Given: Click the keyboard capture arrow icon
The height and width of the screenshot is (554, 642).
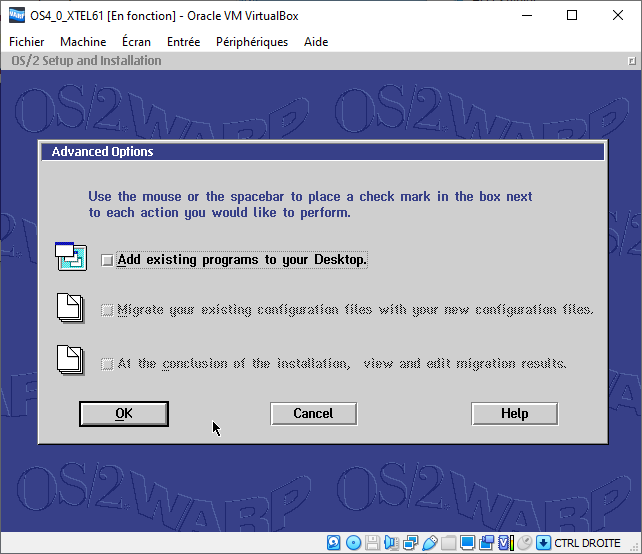Looking at the screenshot, I should point(543,543).
